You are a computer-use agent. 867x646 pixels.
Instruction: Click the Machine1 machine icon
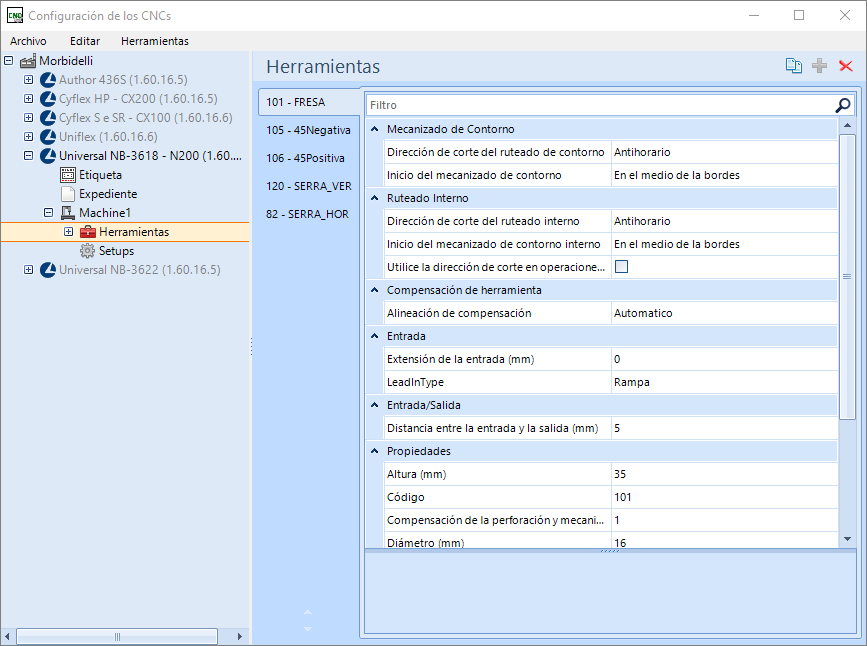coord(68,213)
